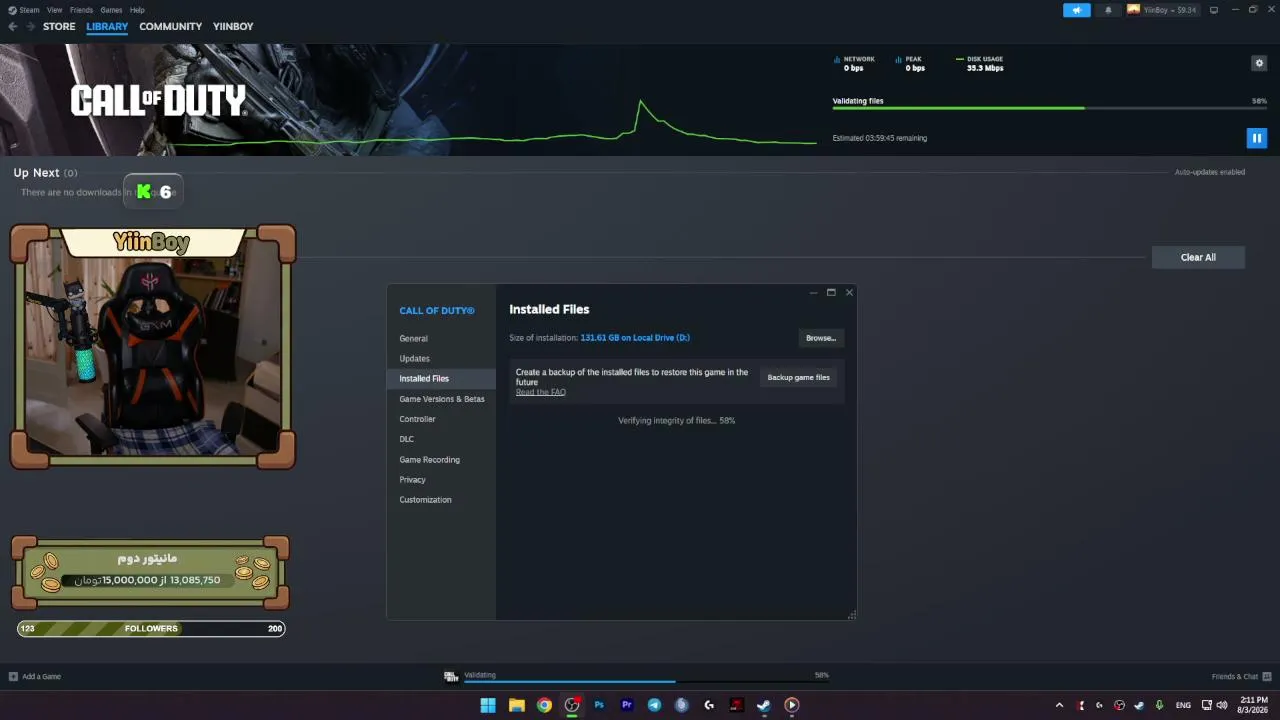The image size is (1280, 720).
Task: Click the install location link on Local Drive (D:)
Action: (x=635, y=338)
